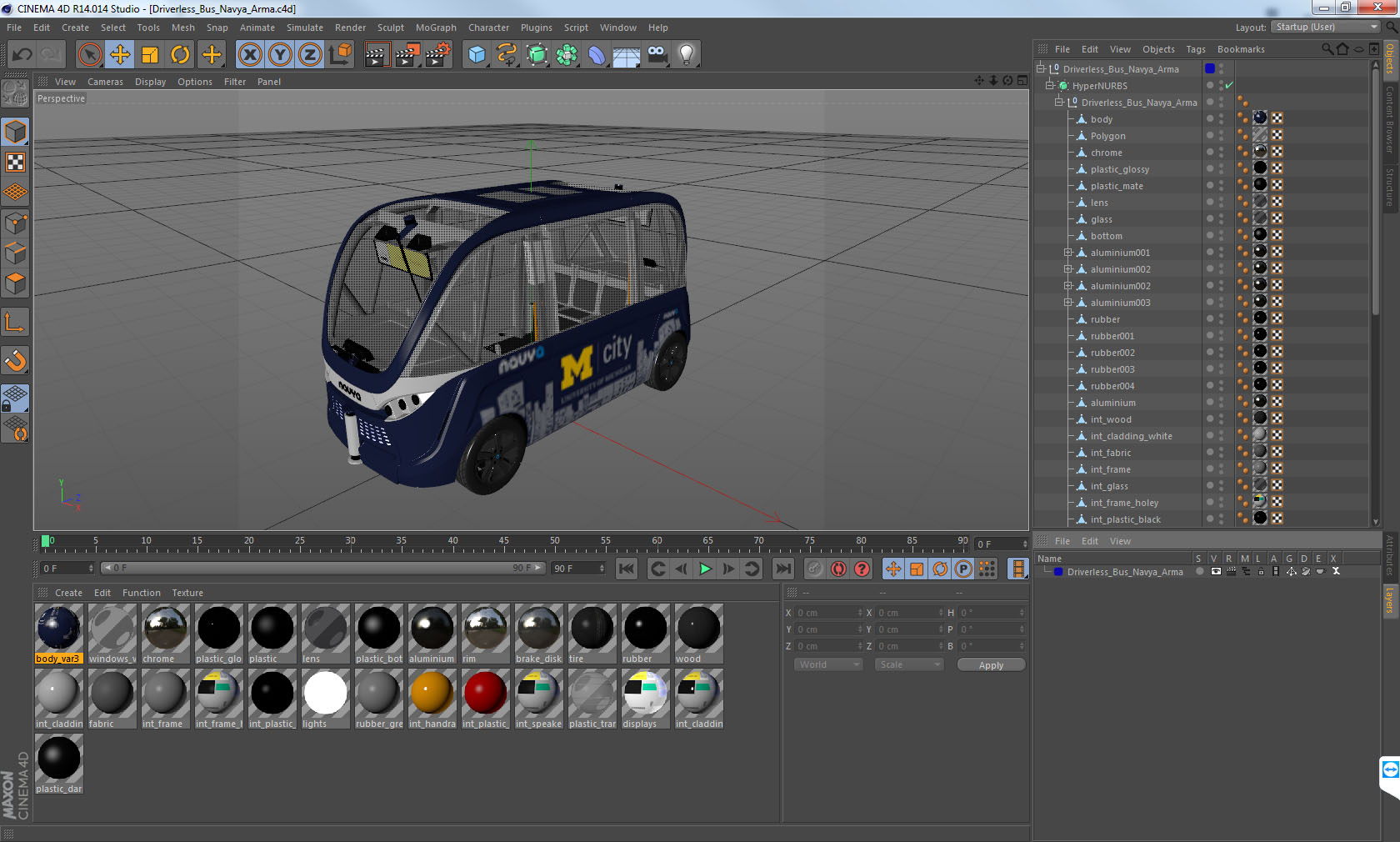Screen dimensions: 1400x842
Task: Activate the Rotate tool
Action: (180, 55)
